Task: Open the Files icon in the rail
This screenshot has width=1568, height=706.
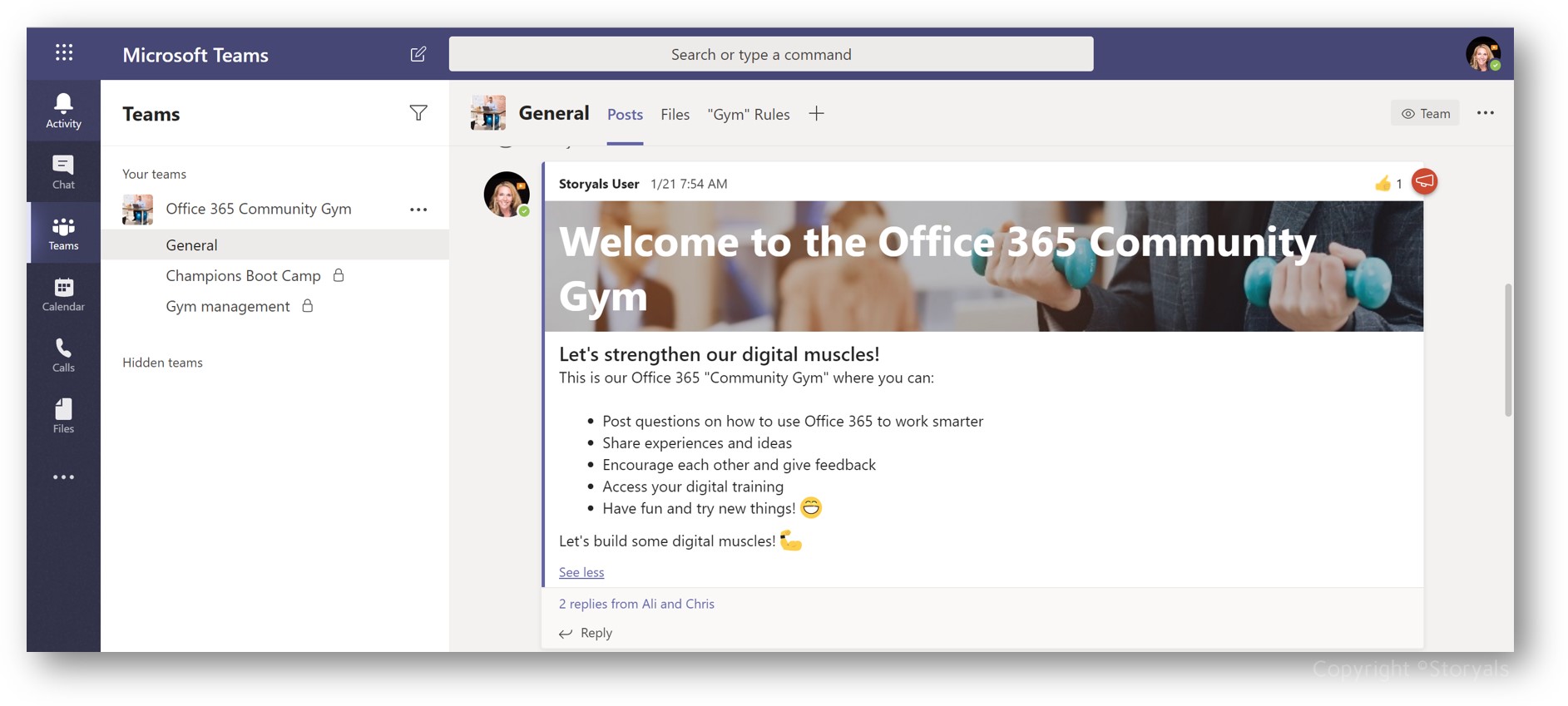Action: pos(63,416)
